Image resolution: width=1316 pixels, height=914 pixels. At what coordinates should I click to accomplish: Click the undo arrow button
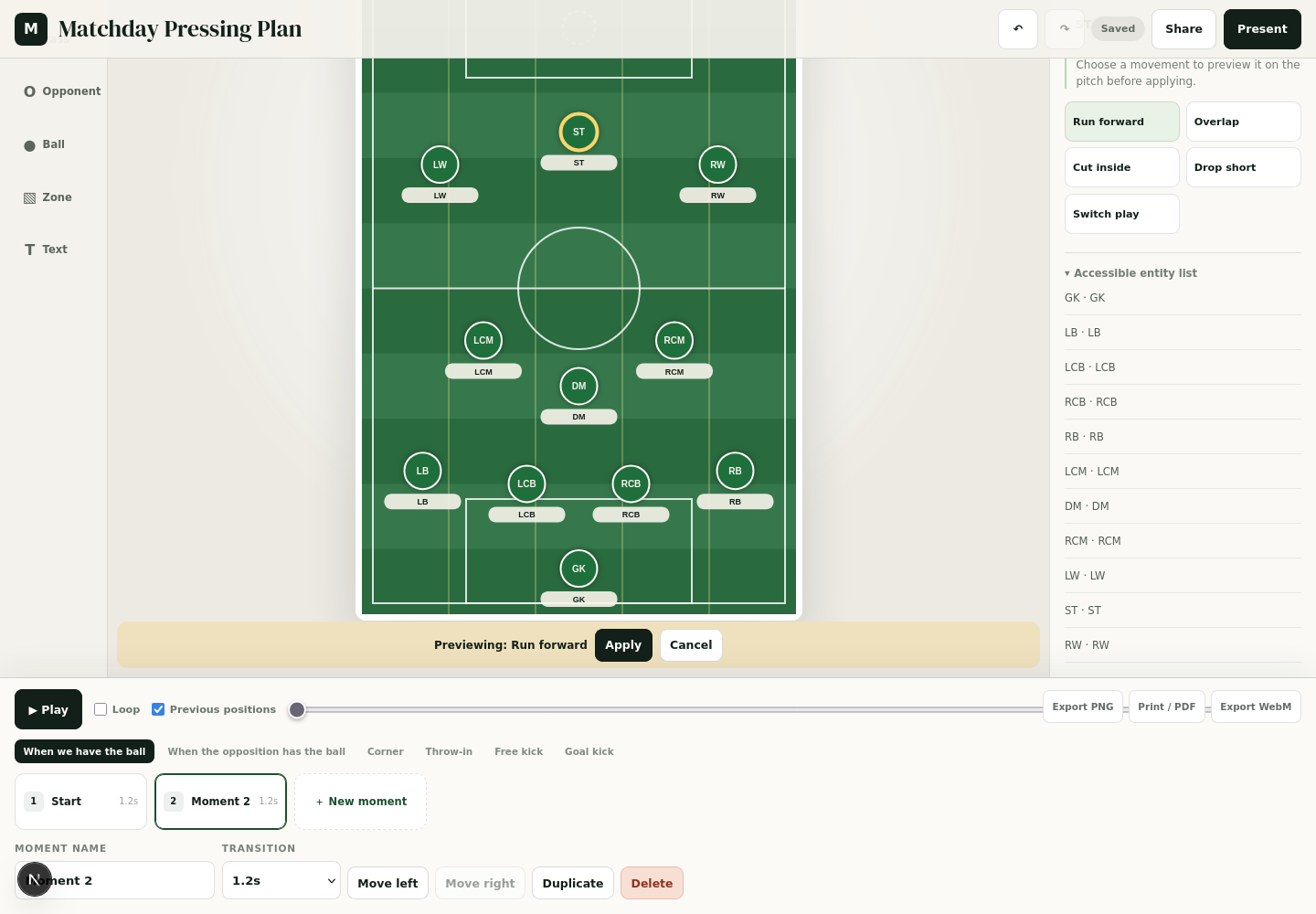point(1018,29)
